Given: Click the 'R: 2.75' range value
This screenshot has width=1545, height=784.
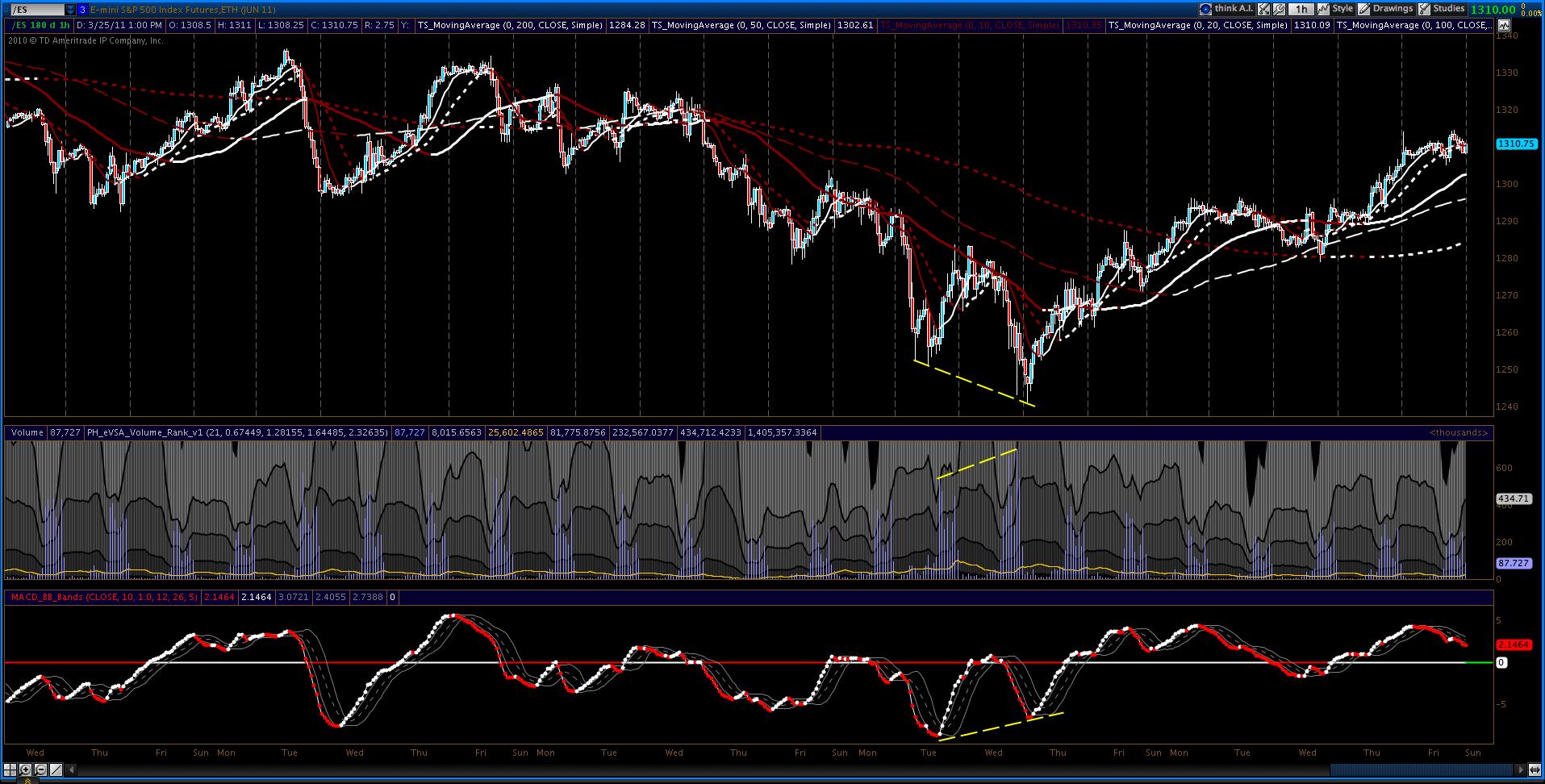Looking at the screenshot, I should tap(379, 25).
